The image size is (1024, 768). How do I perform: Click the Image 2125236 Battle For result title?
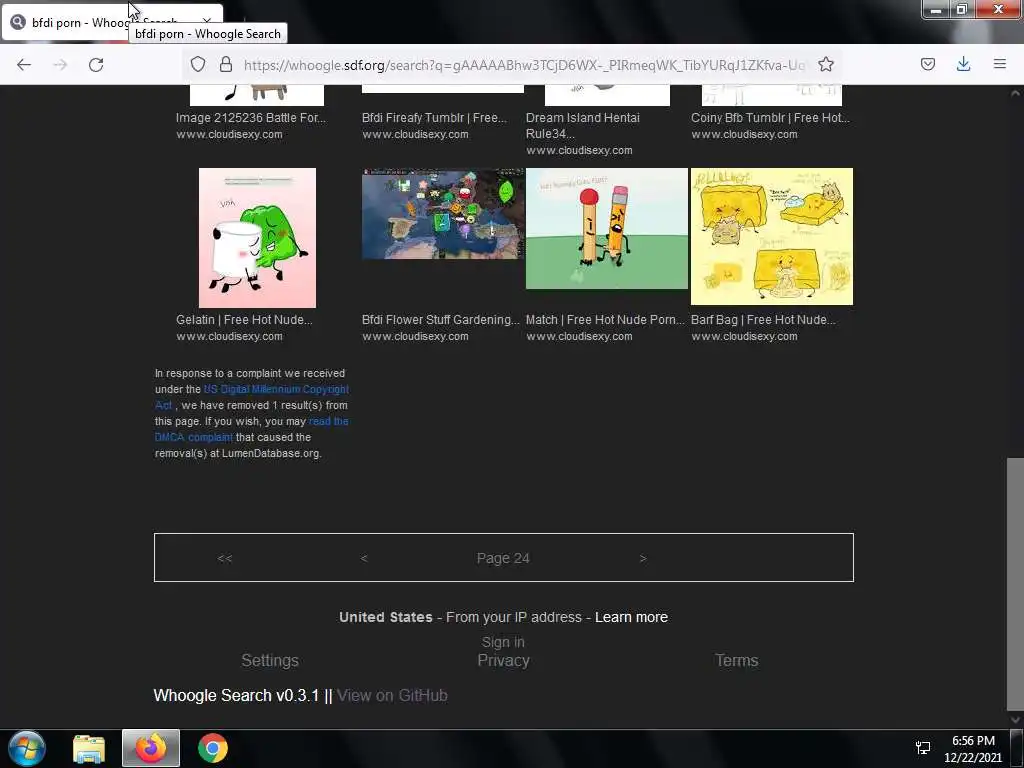click(x=251, y=118)
